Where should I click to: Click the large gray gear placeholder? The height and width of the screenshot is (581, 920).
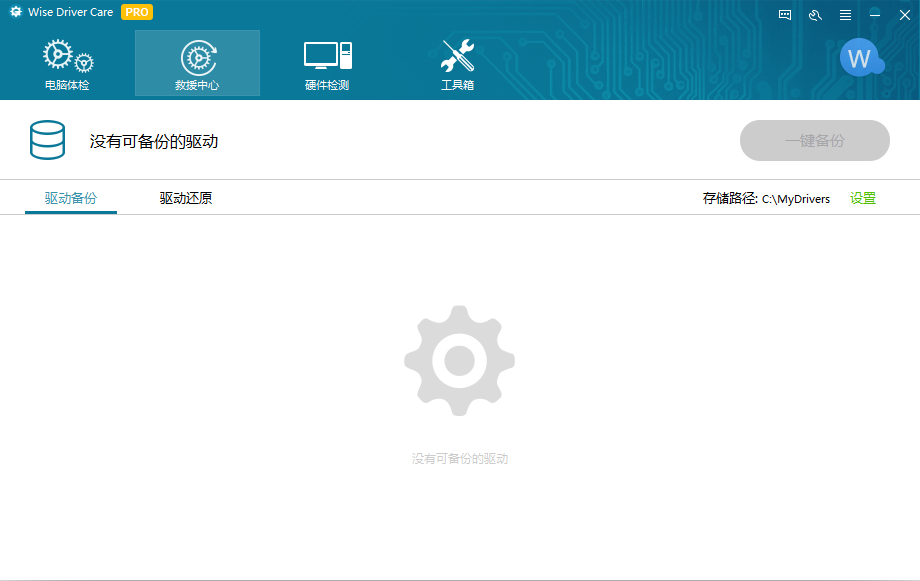(460, 360)
